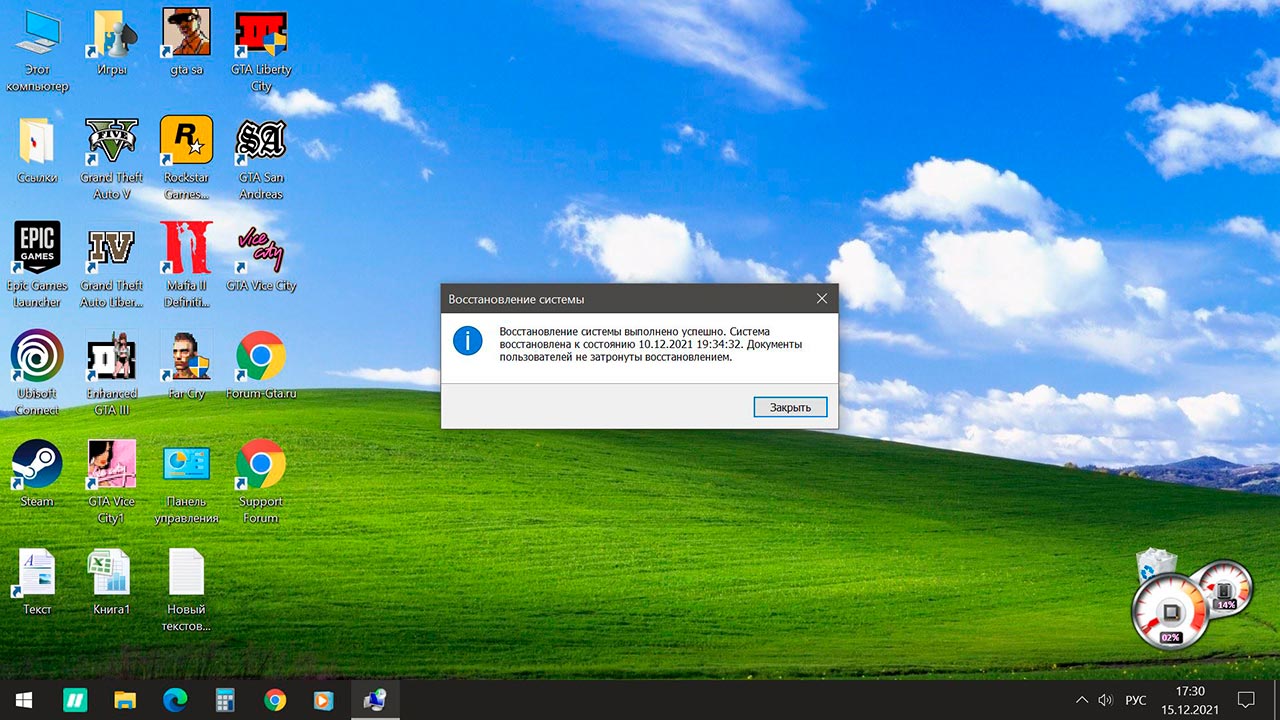Select the gta sa desktop icon
This screenshot has width=1280, height=720.
click(x=187, y=44)
